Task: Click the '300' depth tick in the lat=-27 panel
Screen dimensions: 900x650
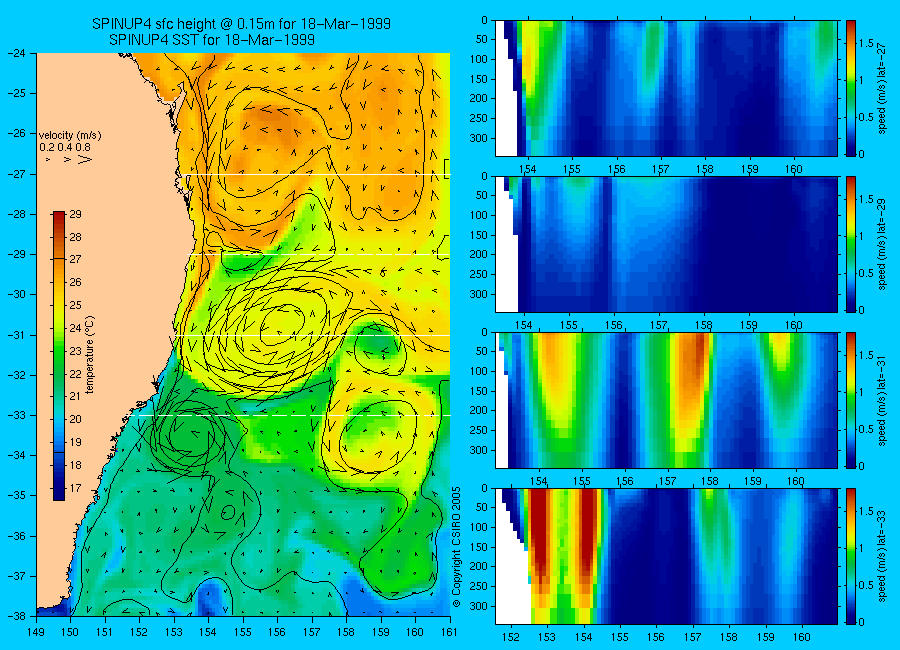Action: (x=478, y=138)
